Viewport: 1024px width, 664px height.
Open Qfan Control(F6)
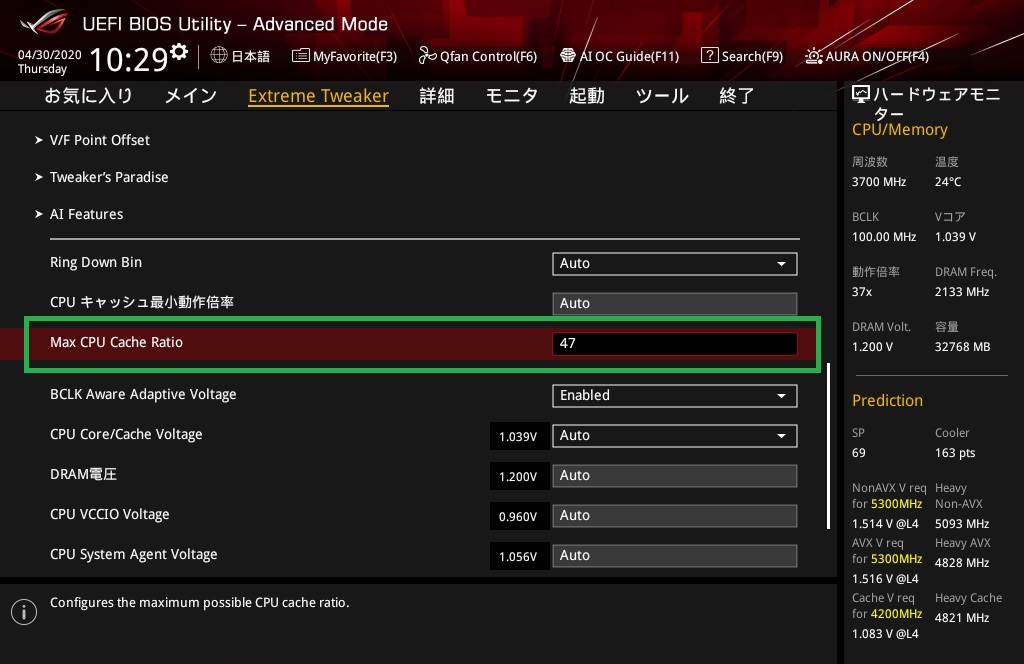(488, 56)
